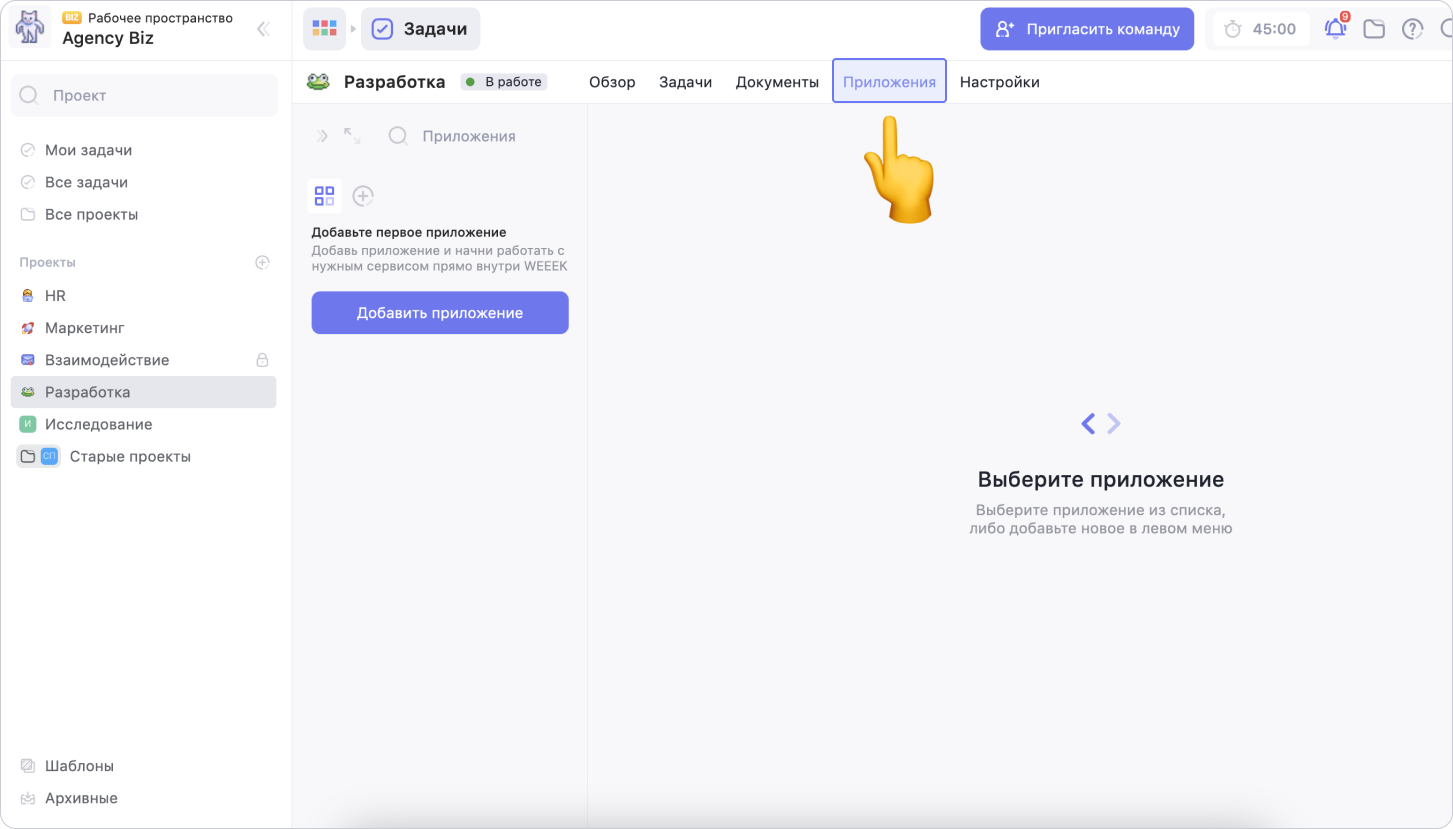This screenshot has height=829, width=1453.
Task: Expand the Старые проекты folder
Action: 28,457
